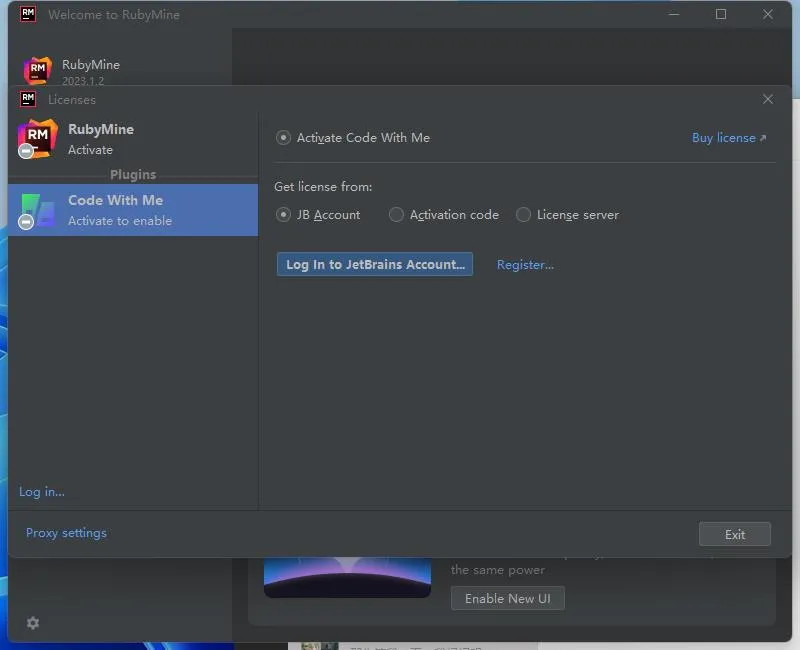The height and width of the screenshot is (650, 800).
Task: Click the RM icon in Welcome title bar
Action: pyautogui.click(x=28, y=14)
